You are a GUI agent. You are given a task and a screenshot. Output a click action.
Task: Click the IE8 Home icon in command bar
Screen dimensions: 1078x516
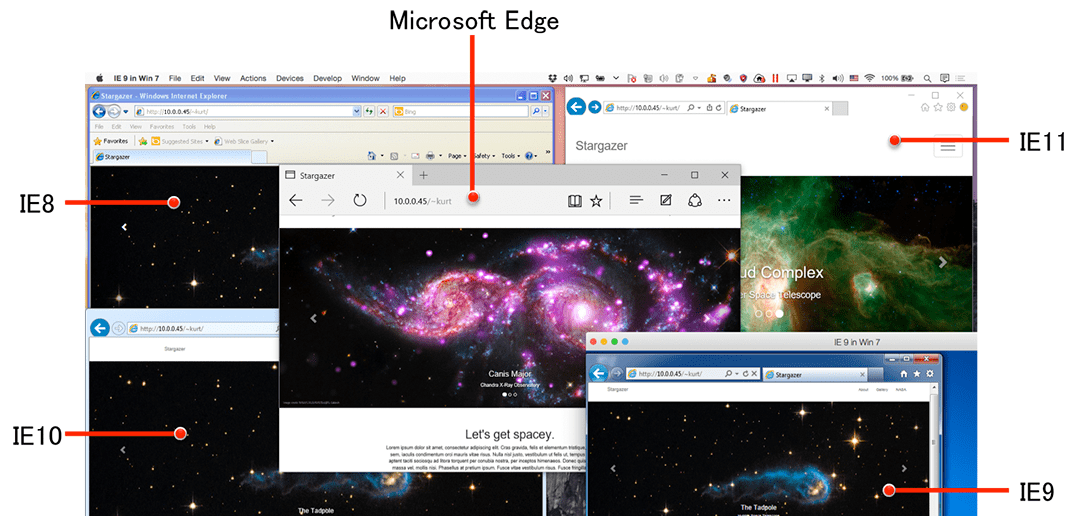(371, 156)
